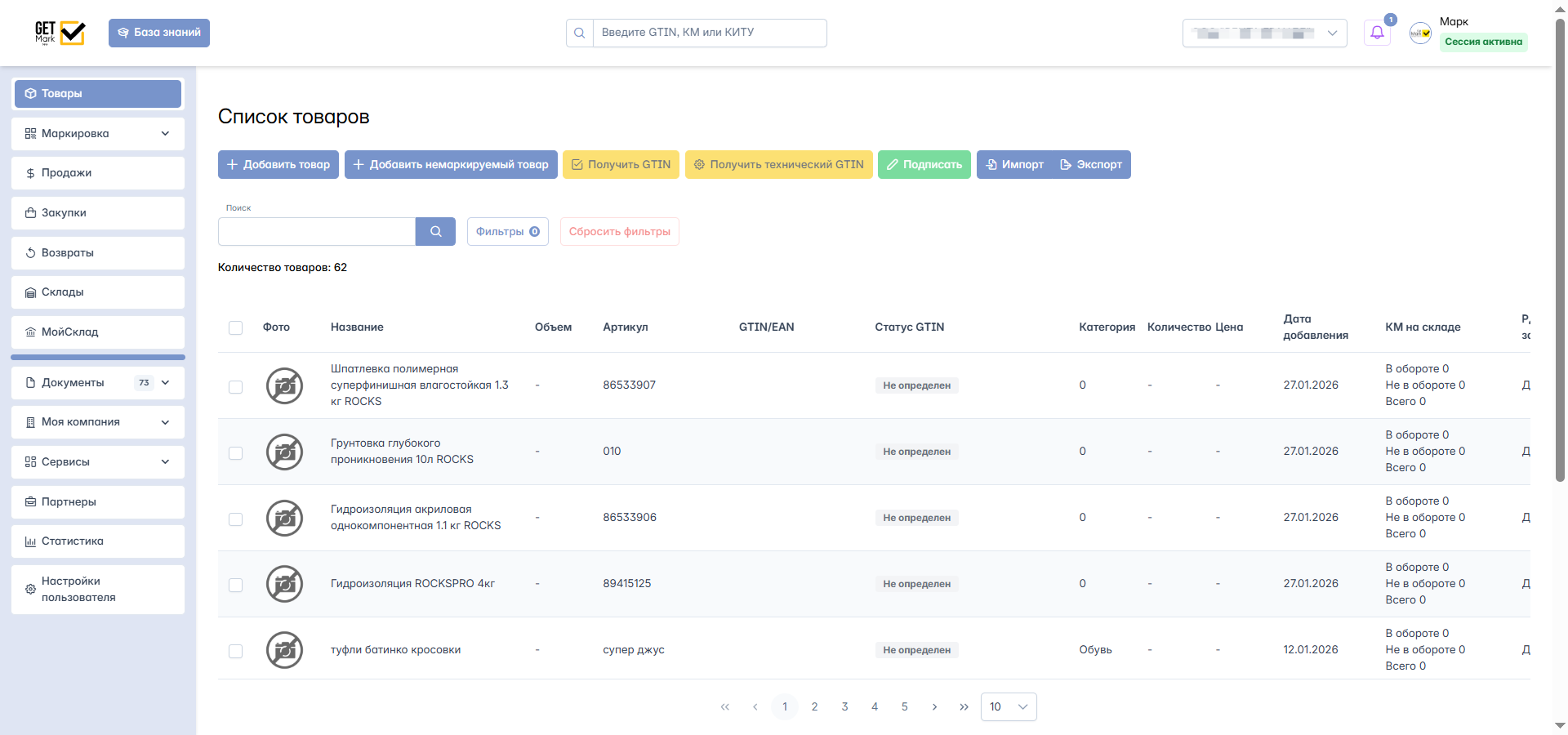
Task: Go to next page arrow
Action: (x=934, y=707)
